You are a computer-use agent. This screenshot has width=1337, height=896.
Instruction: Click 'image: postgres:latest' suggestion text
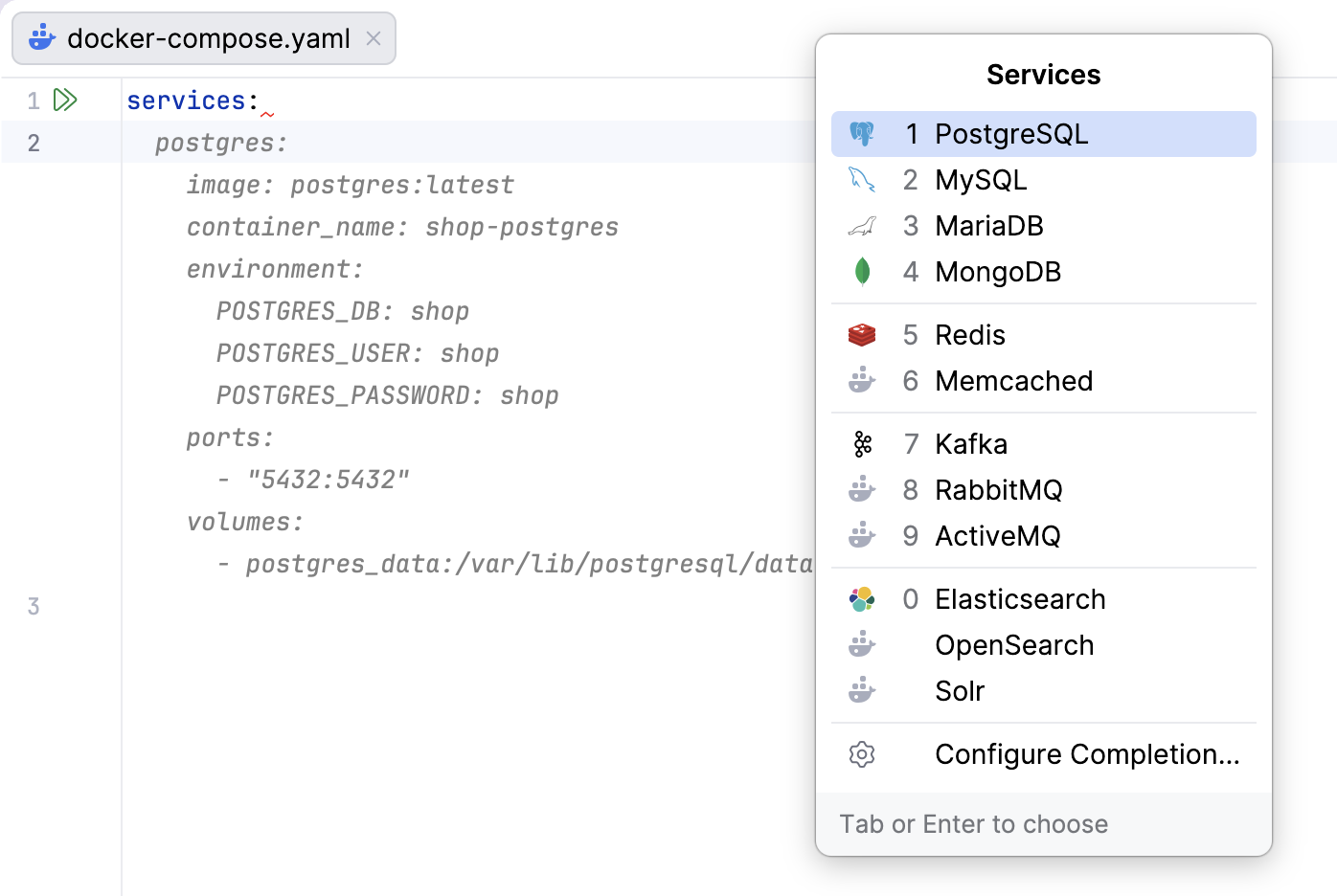click(x=350, y=185)
